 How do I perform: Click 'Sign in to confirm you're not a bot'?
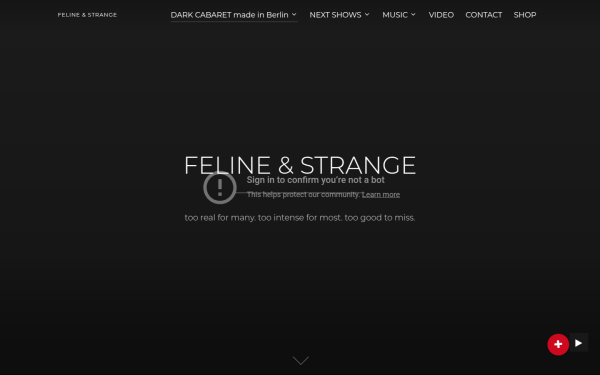(x=316, y=180)
